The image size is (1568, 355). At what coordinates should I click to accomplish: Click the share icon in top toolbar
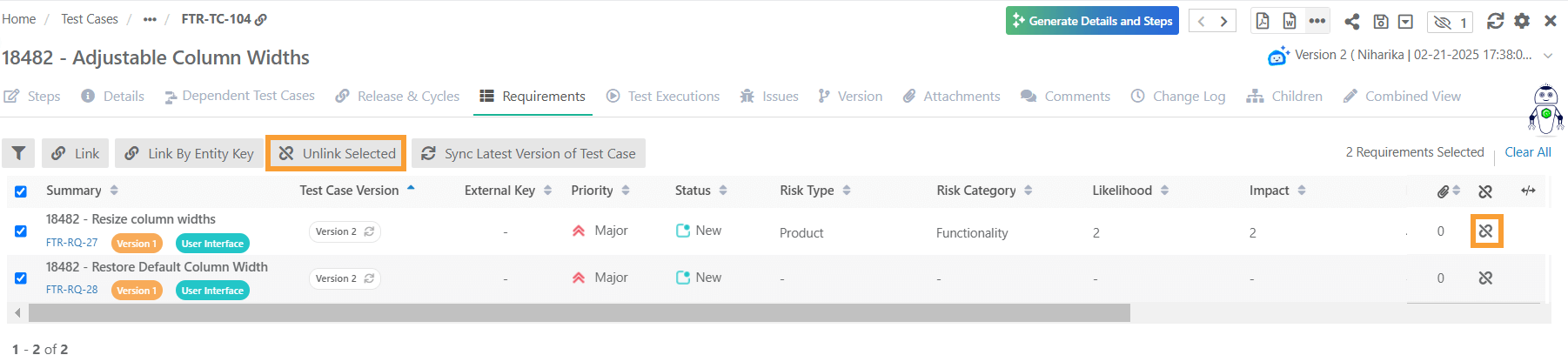coord(1351,22)
